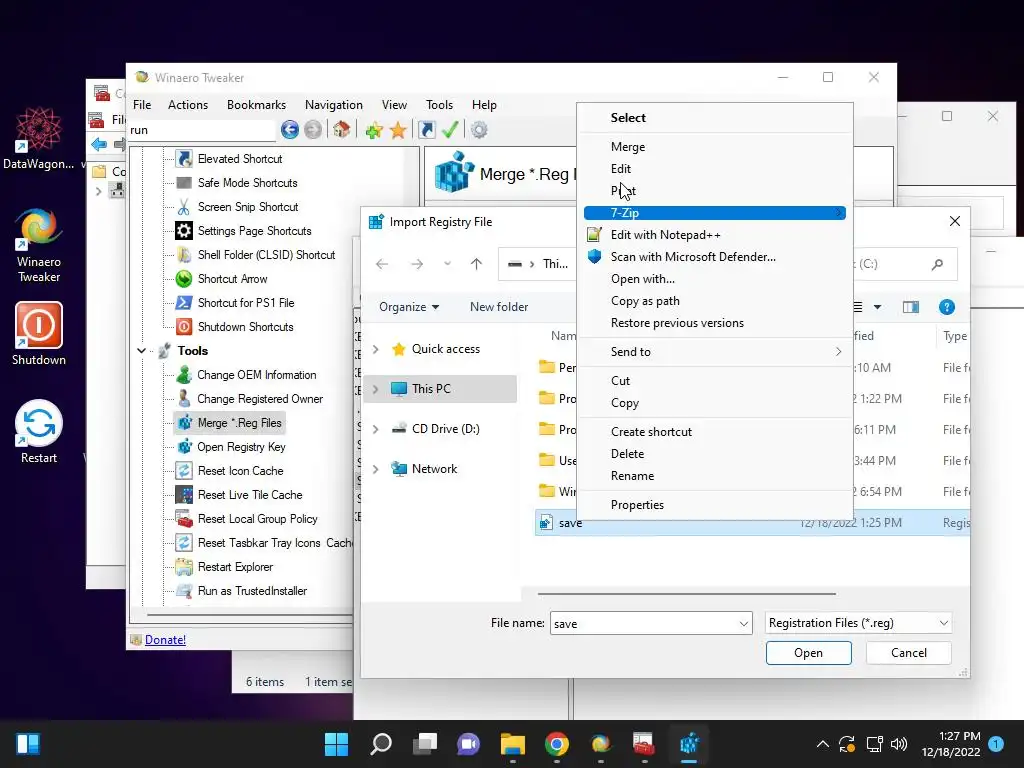Open Task View on the taskbar
The image size is (1024, 768).
(425, 744)
